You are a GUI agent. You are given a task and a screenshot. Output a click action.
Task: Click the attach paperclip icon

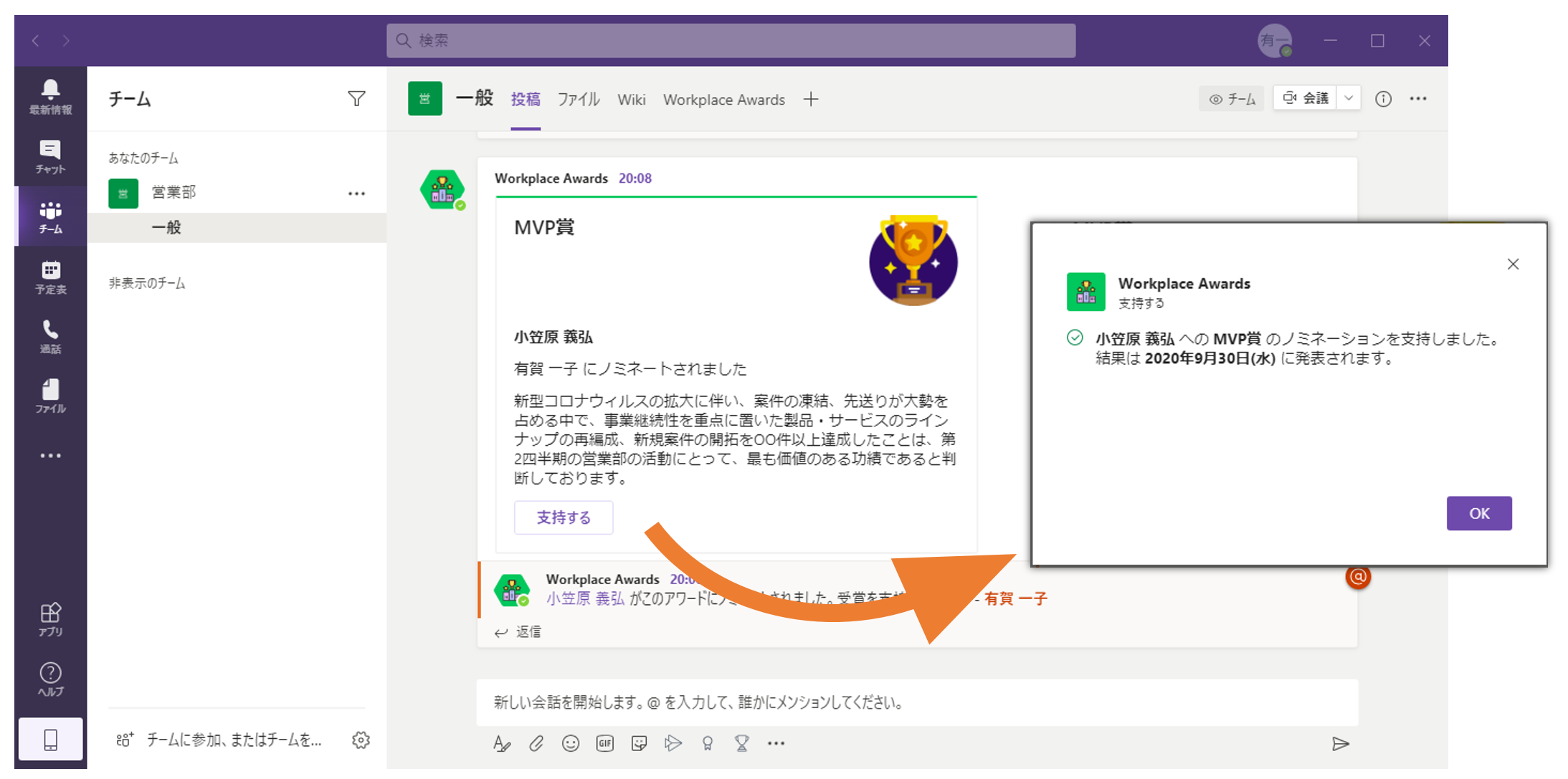pyautogui.click(x=536, y=743)
